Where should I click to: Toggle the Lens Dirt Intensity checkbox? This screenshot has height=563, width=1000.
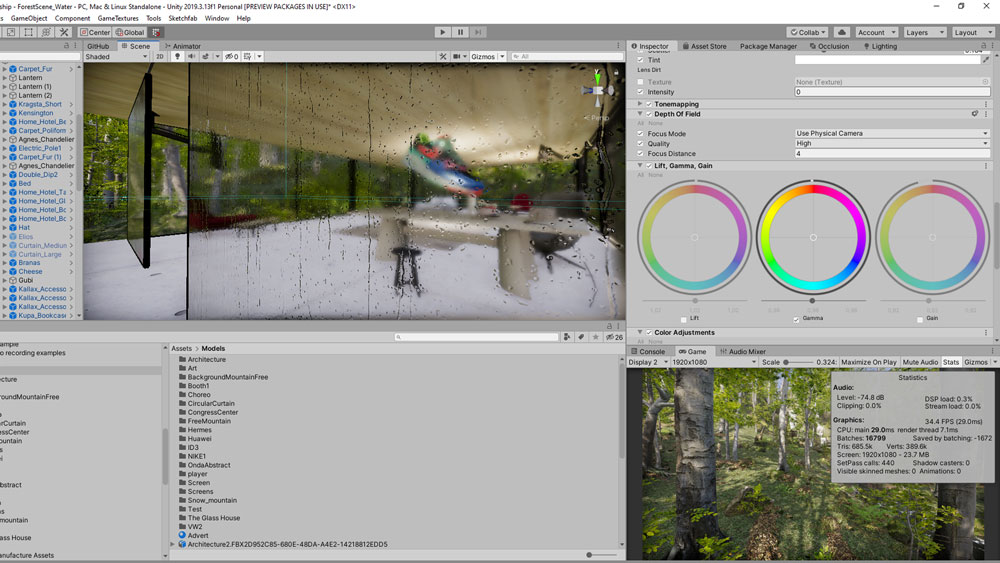point(640,92)
